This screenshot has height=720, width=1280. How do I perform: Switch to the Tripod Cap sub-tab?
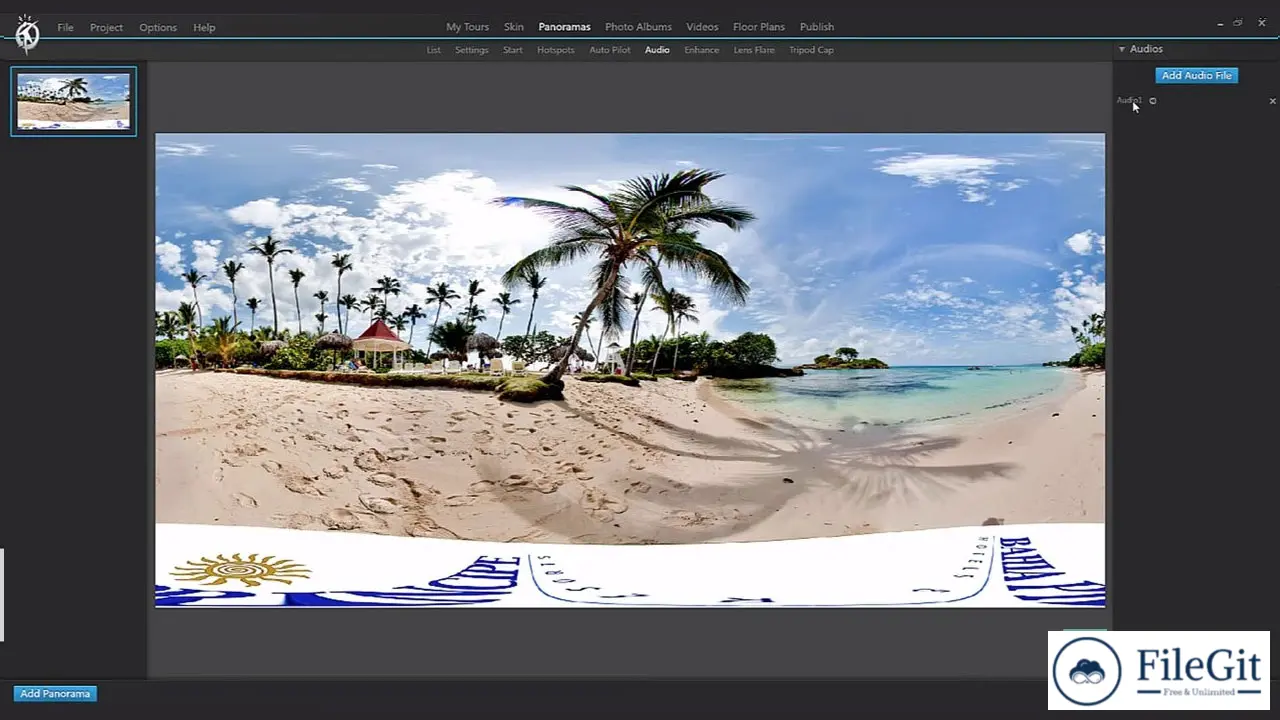[x=811, y=50]
